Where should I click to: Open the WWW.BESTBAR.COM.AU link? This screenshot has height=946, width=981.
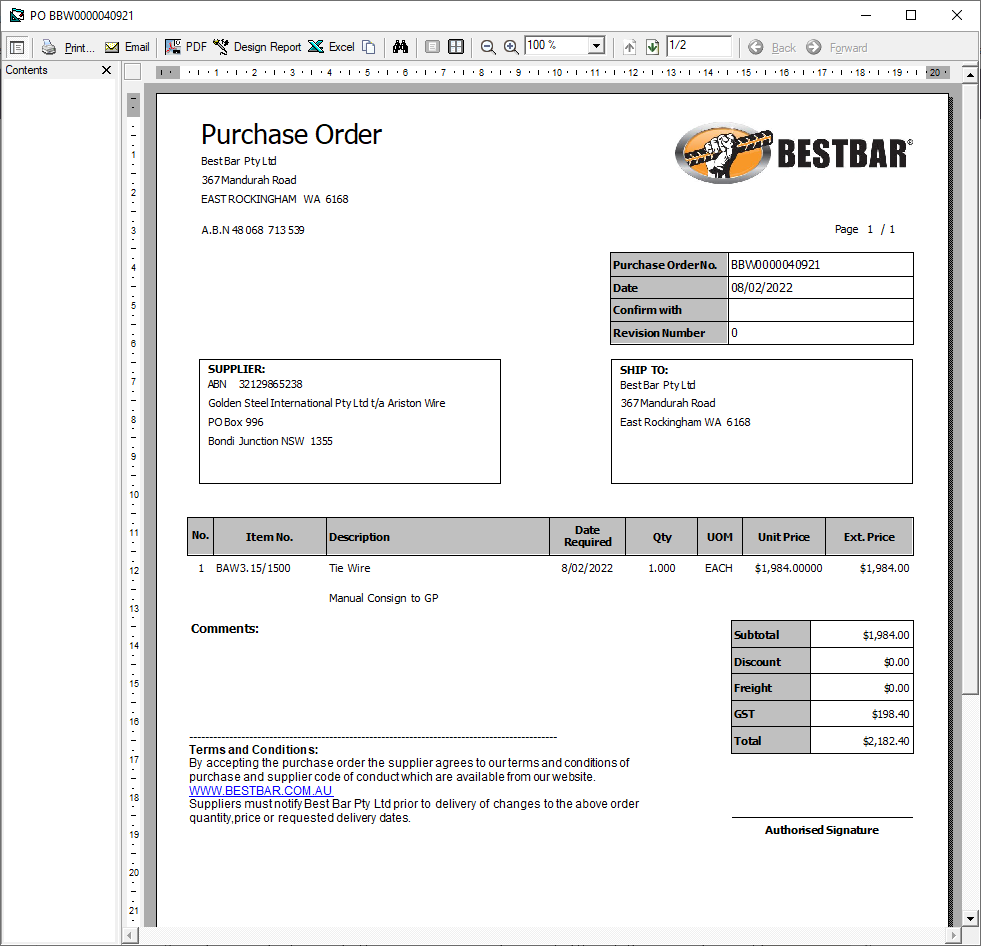[261, 790]
